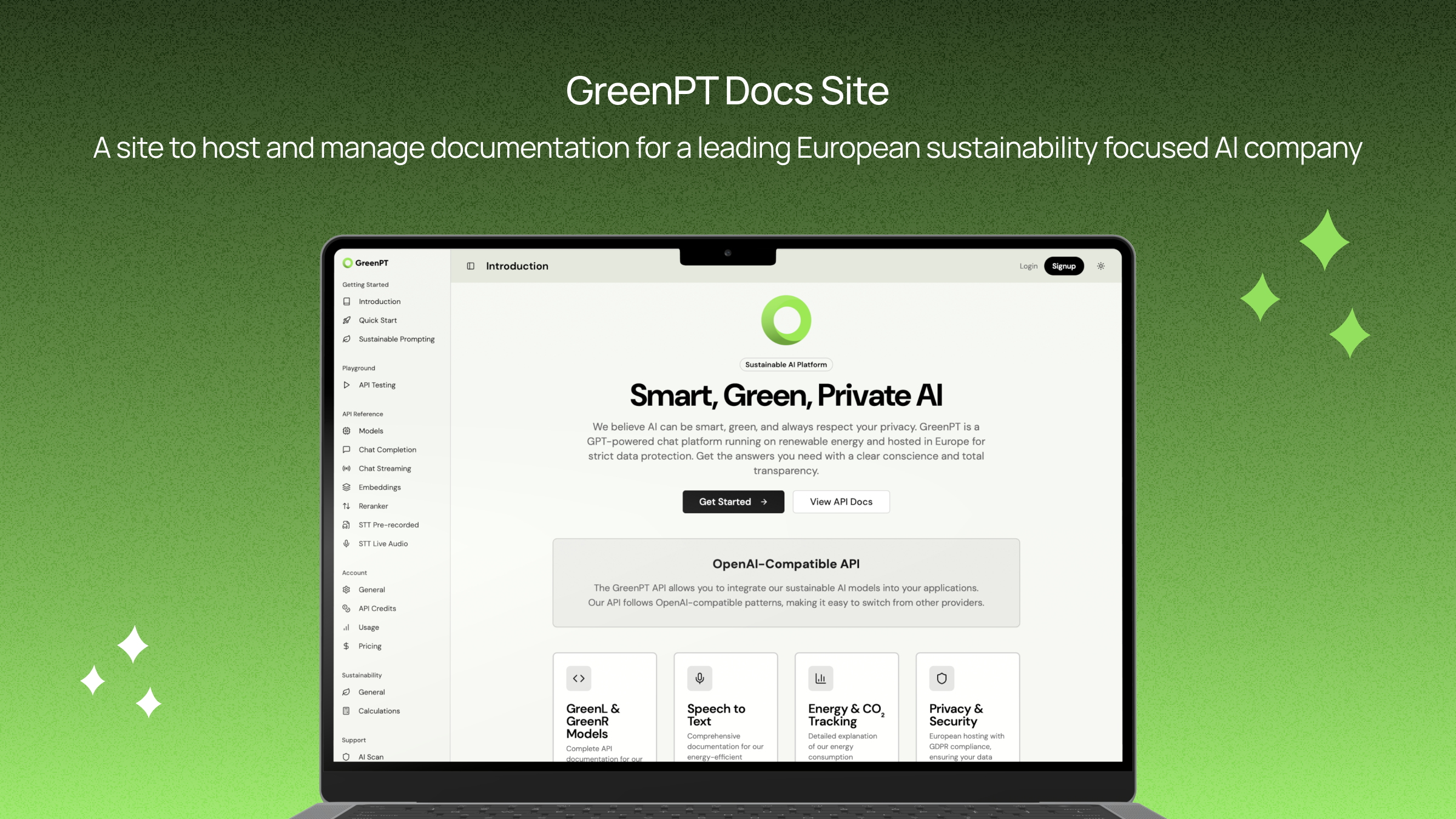
Task: Click the Sustainable AI Platform badge
Action: (786, 364)
